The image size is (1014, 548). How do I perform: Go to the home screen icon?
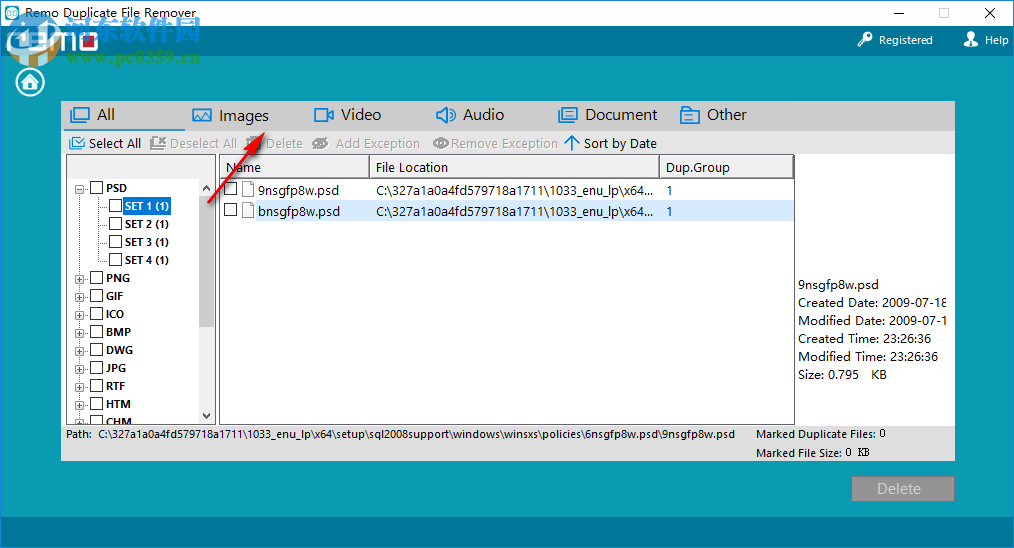click(30, 83)
